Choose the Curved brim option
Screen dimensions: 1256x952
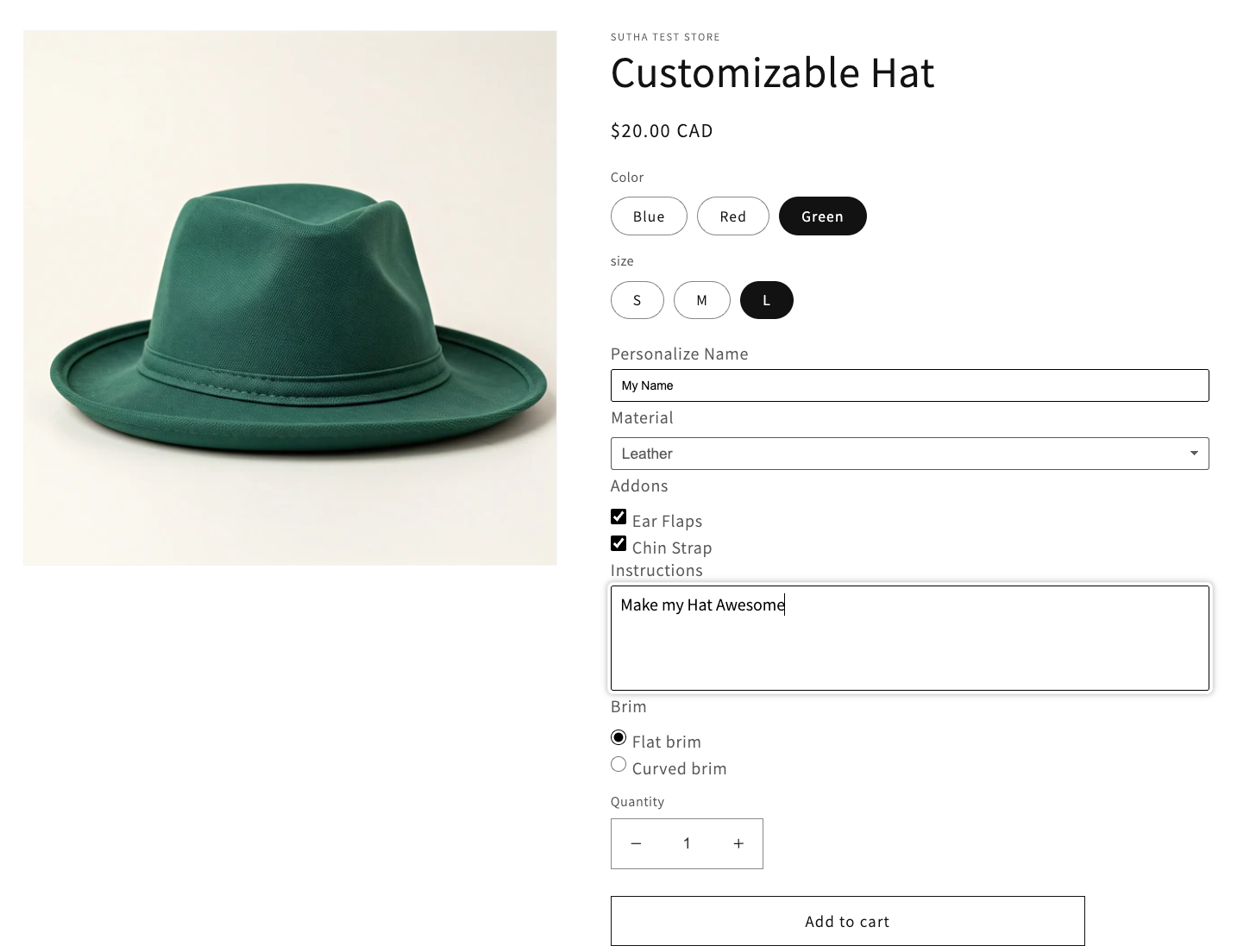click(x=619, y=764)
